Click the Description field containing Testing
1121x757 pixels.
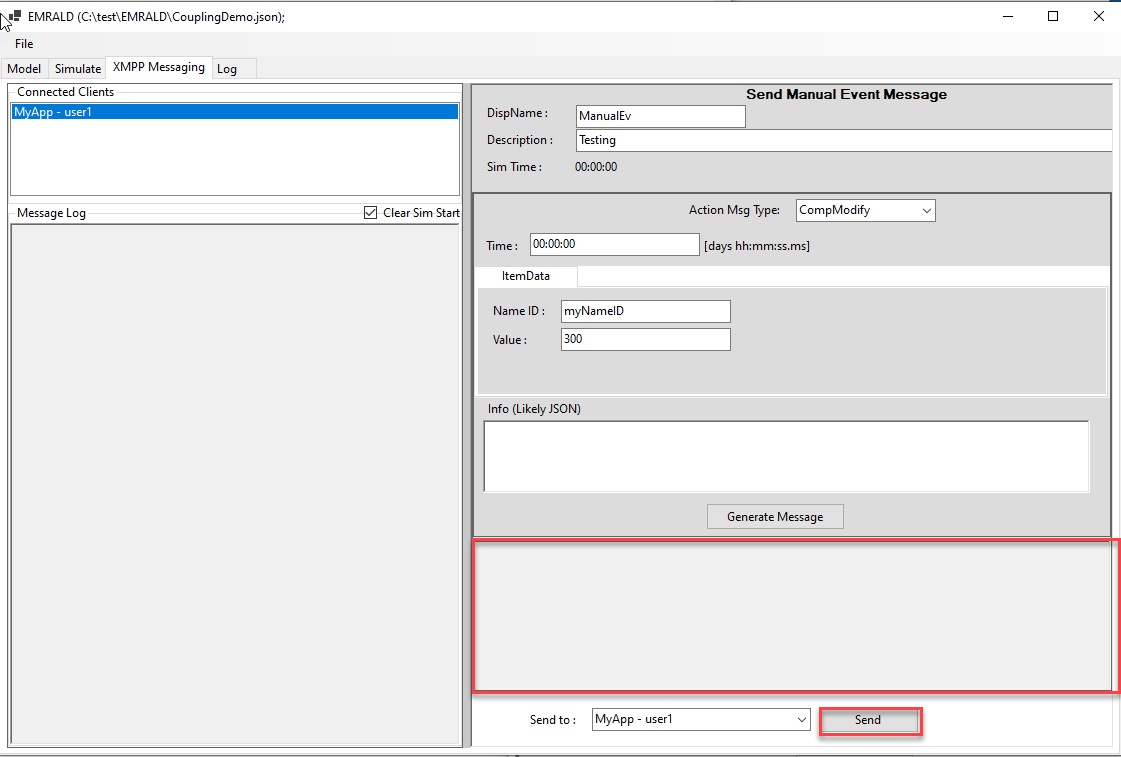click(x=844, y=140)
